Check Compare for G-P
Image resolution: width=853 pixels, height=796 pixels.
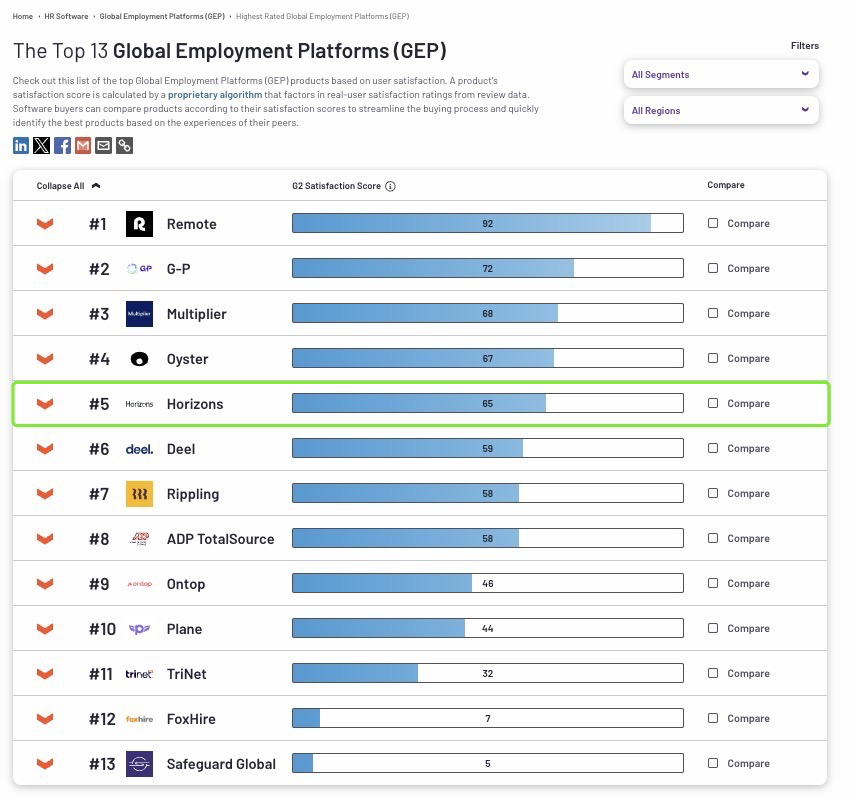(x=713, y=268)
